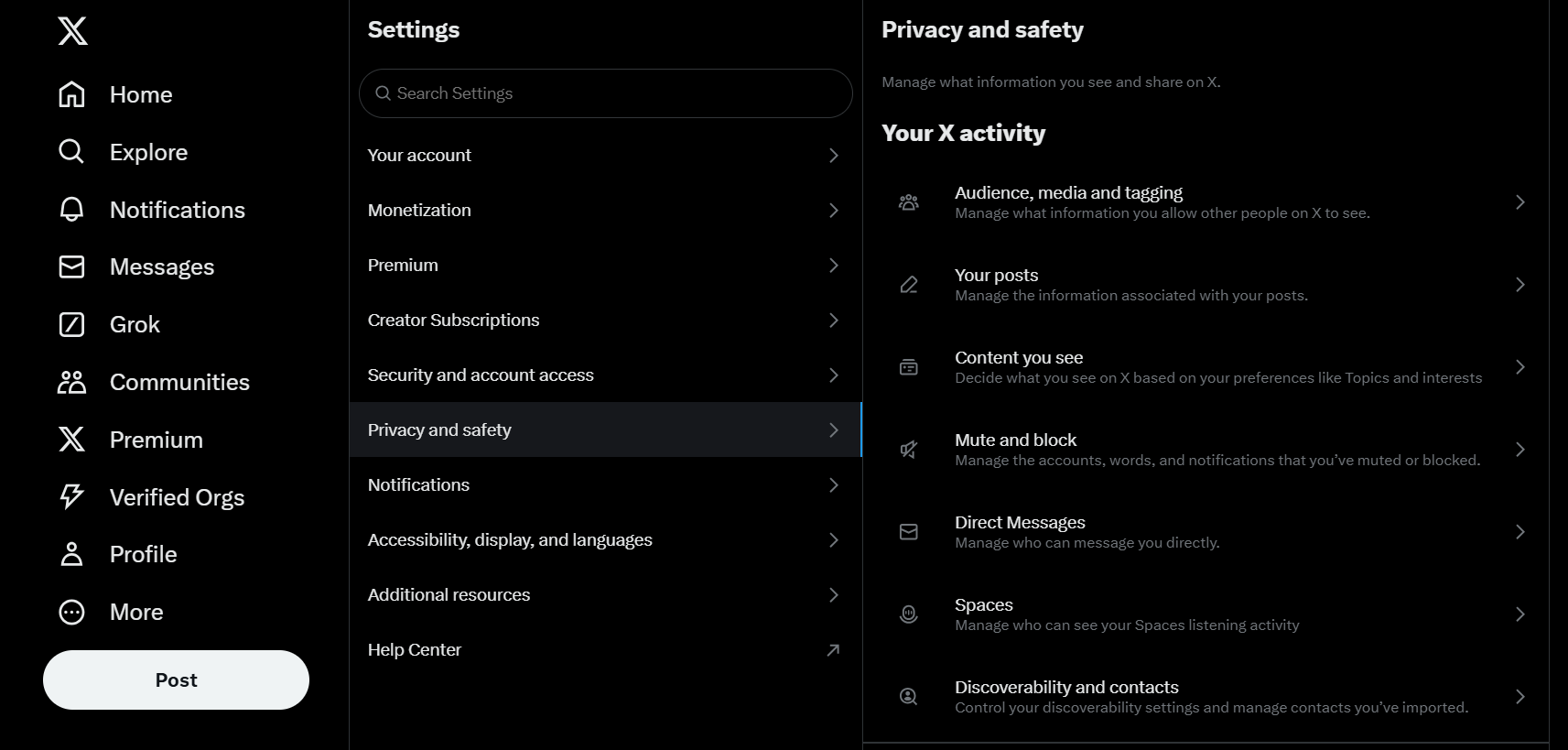Open the More circle menu icon
Screen dimensions: 1568x750
[x=71, y=612]
